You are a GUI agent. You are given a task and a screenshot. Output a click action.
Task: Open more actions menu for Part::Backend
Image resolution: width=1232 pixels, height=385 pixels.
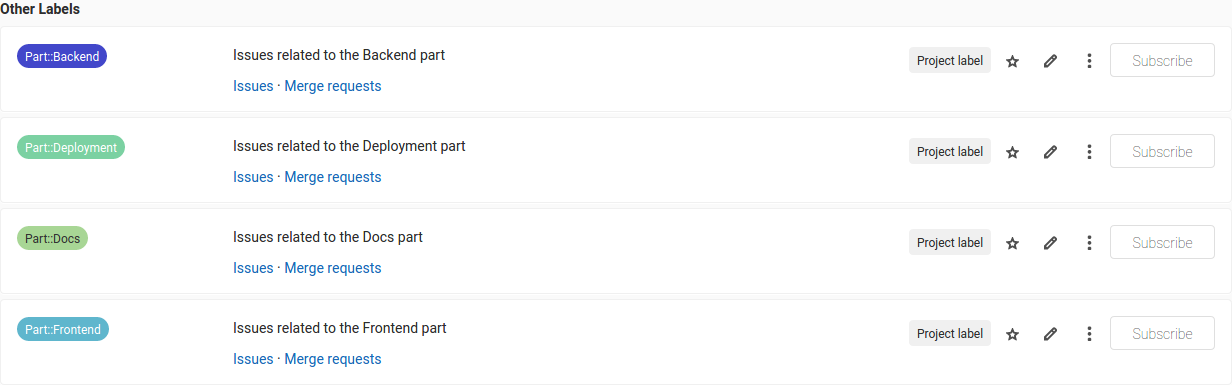click(x=1089, y=61)
